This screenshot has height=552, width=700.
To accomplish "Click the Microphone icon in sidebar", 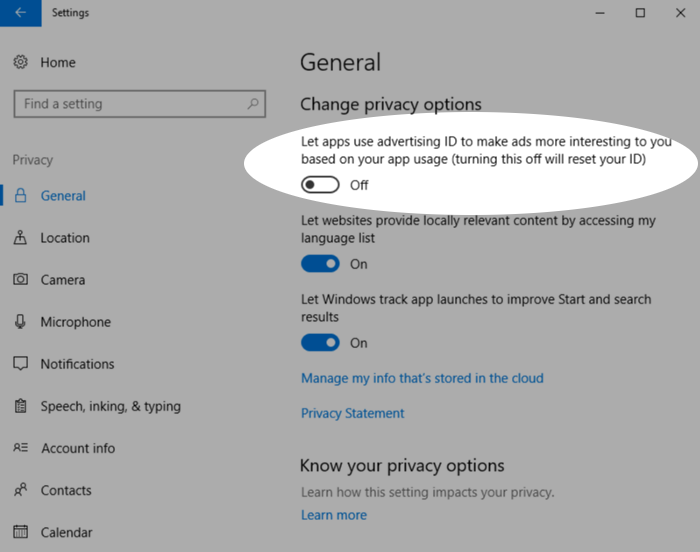I will 20,322.
